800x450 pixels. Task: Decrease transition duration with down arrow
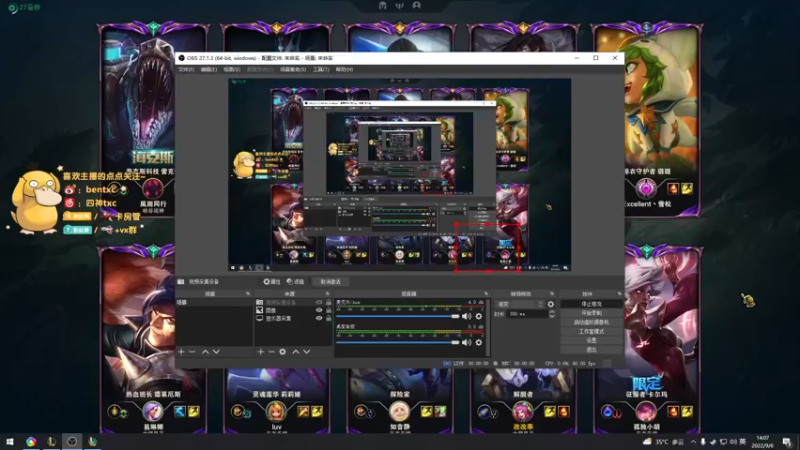552,317
